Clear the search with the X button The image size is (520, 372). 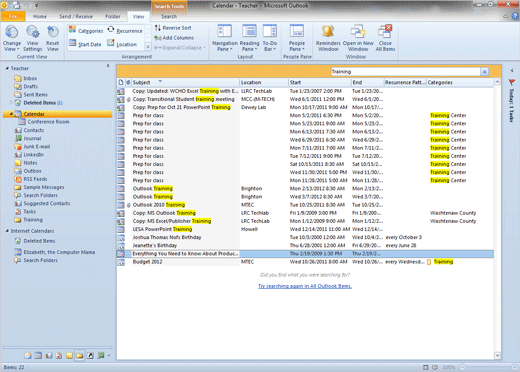coord(484,72)
